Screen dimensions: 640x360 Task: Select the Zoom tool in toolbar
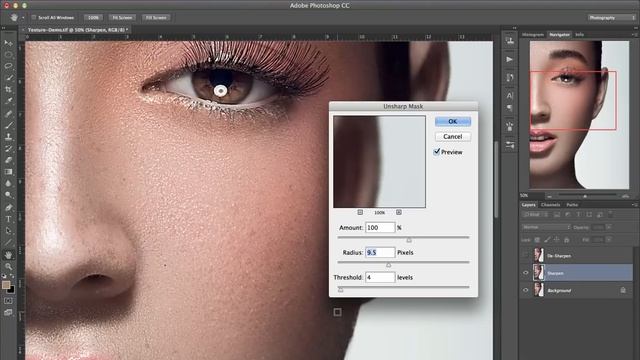tap(8, 267)
